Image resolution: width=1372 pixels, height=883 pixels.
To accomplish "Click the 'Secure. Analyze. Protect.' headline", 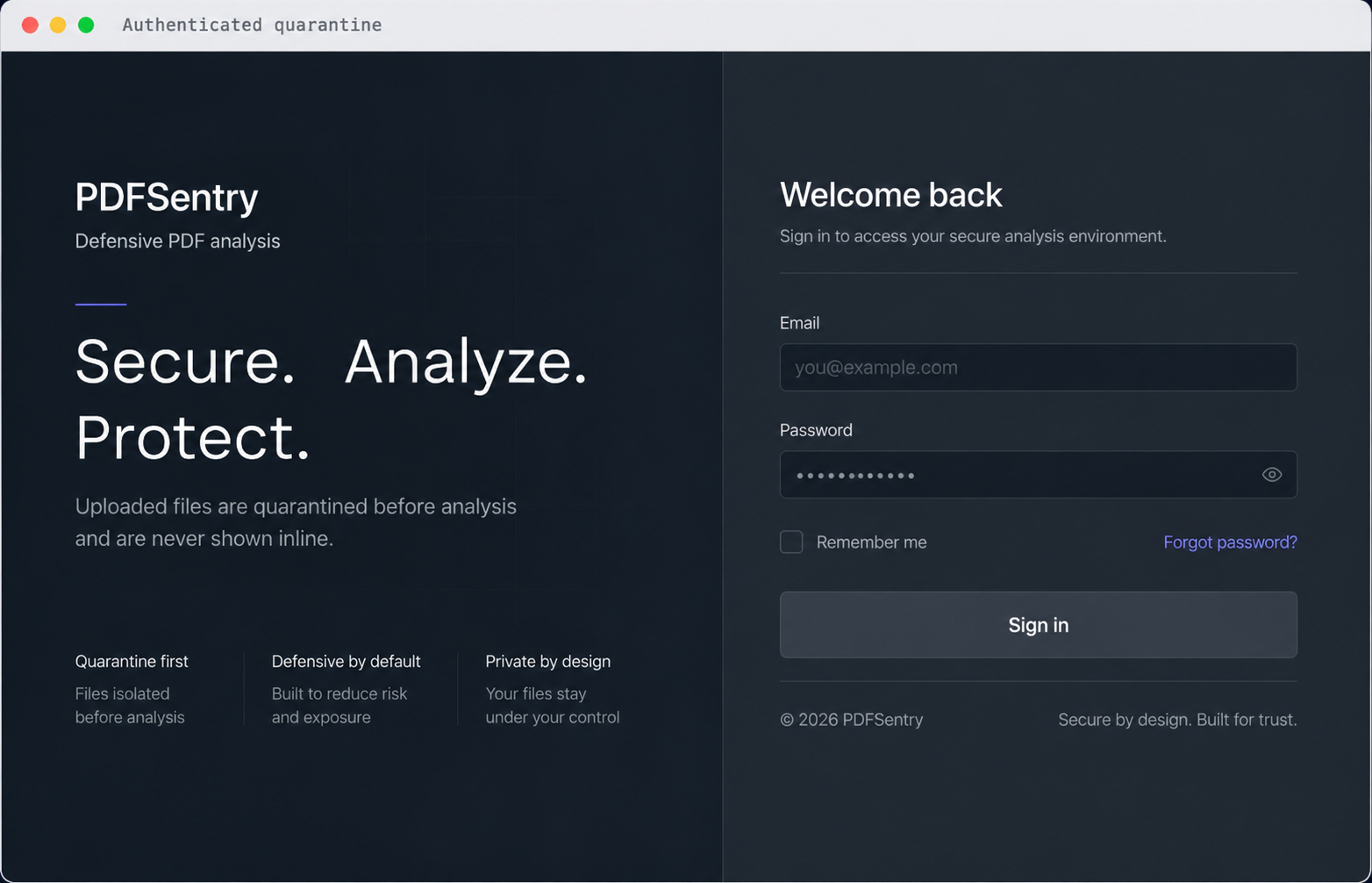I will click(x=332, y=399).
